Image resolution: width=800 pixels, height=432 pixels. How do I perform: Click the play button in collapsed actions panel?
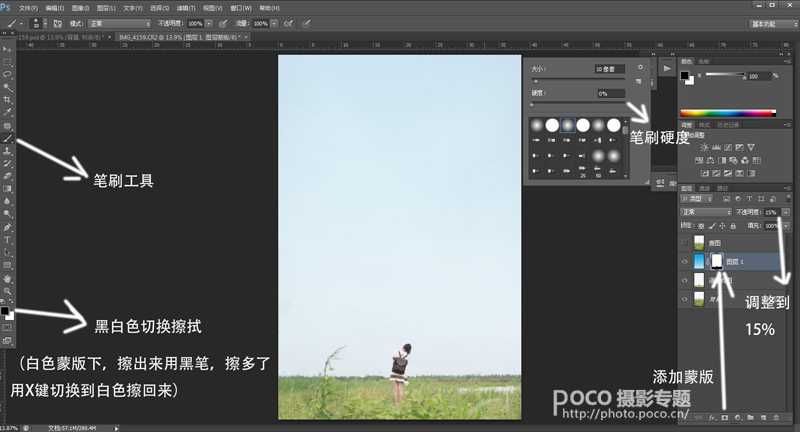(x=667, y=68)
